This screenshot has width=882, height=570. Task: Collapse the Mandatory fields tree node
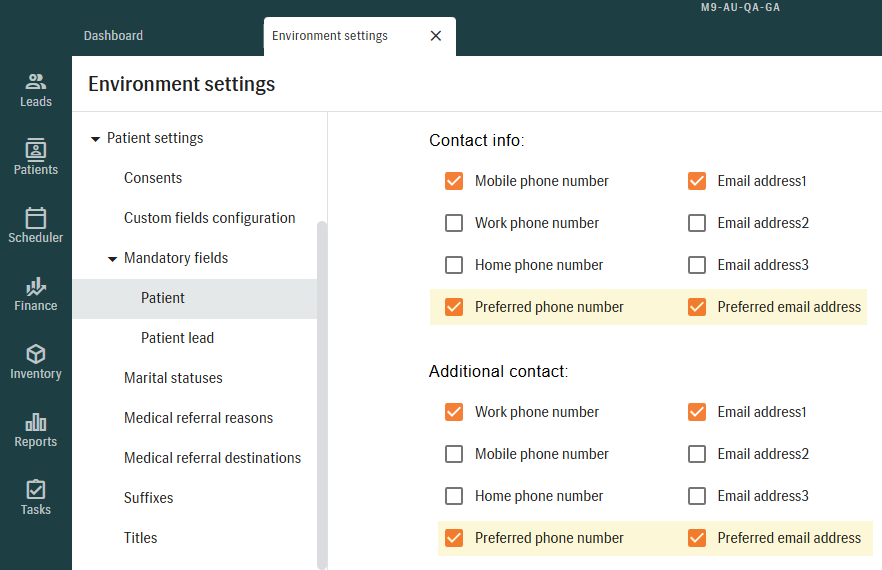pyautogui.click(x=113, y=259)
